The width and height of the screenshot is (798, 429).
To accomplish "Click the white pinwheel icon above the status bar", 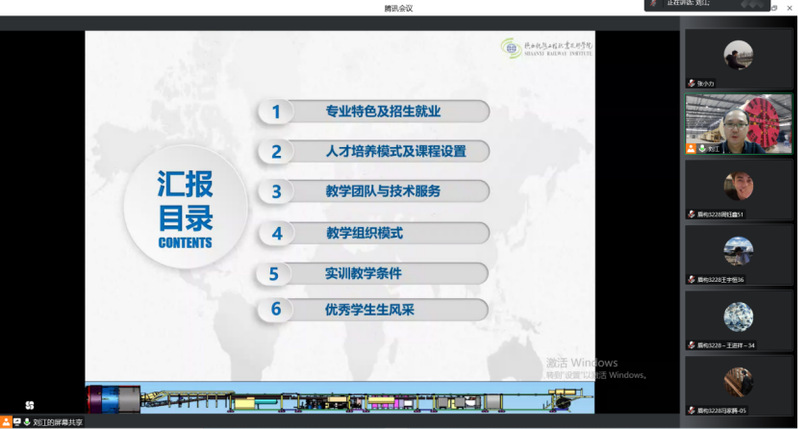I will 29,405.
